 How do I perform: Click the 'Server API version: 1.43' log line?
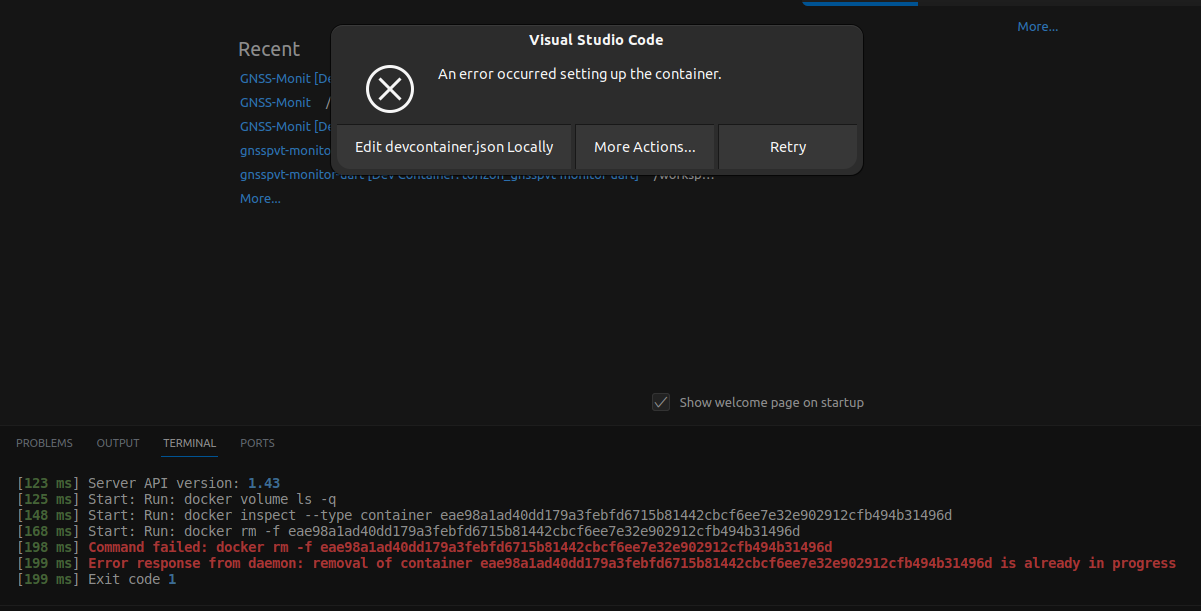click(x=149, y=483)
